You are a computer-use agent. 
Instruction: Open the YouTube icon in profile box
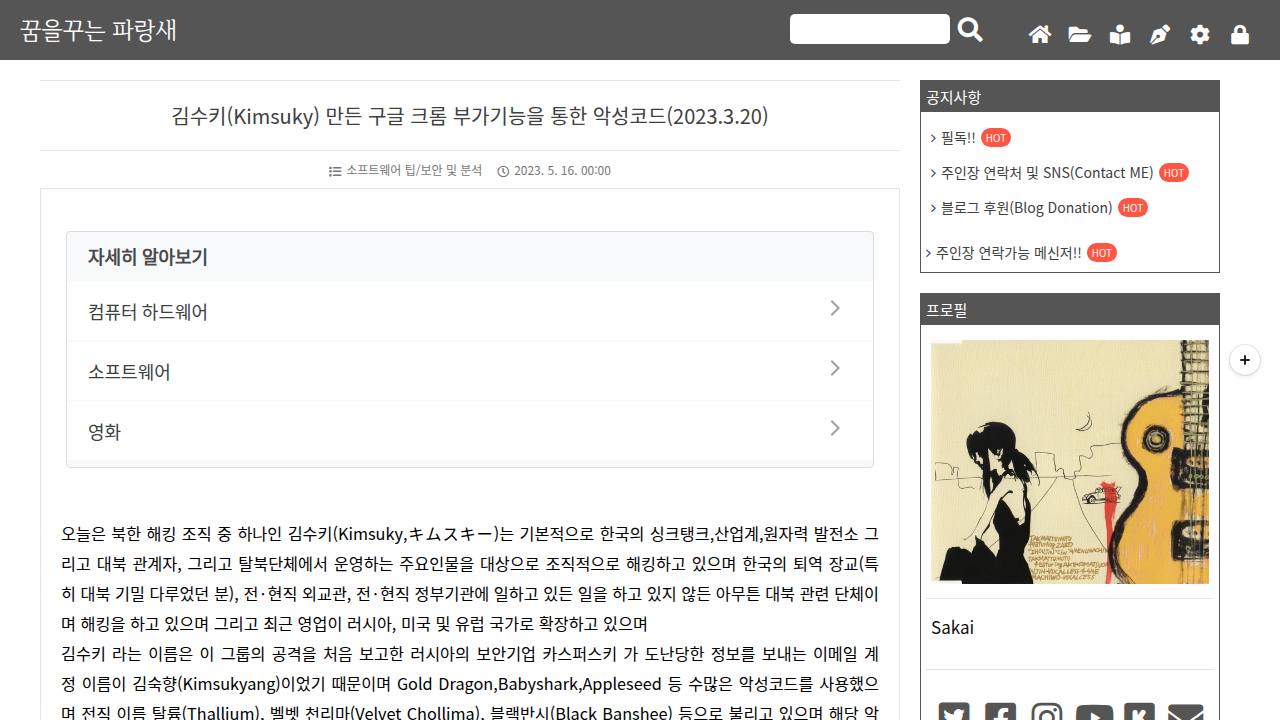(1094, 712)
